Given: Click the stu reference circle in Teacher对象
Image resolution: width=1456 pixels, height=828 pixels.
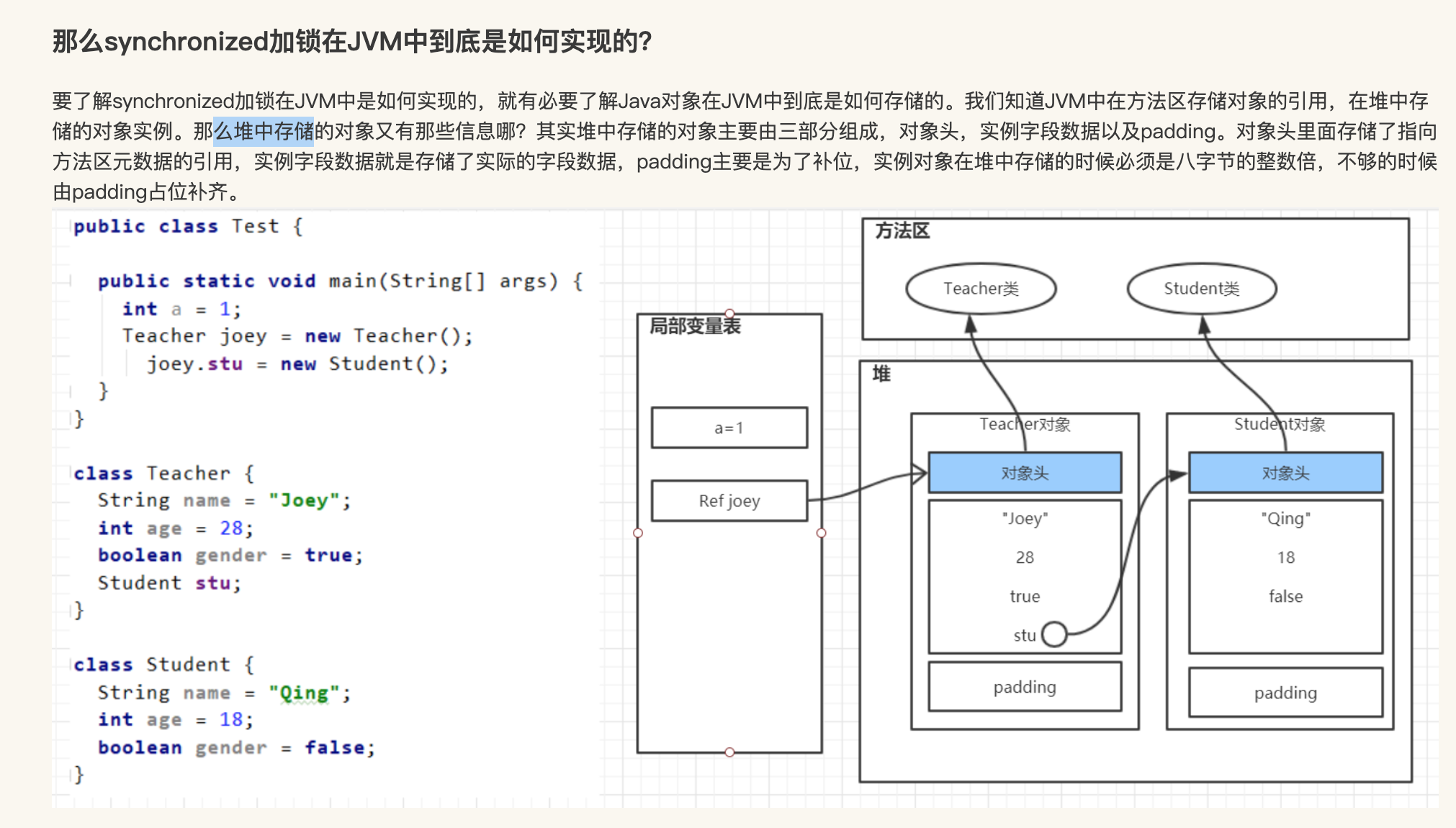Looking at the screenshot, I should [1054, 634].
